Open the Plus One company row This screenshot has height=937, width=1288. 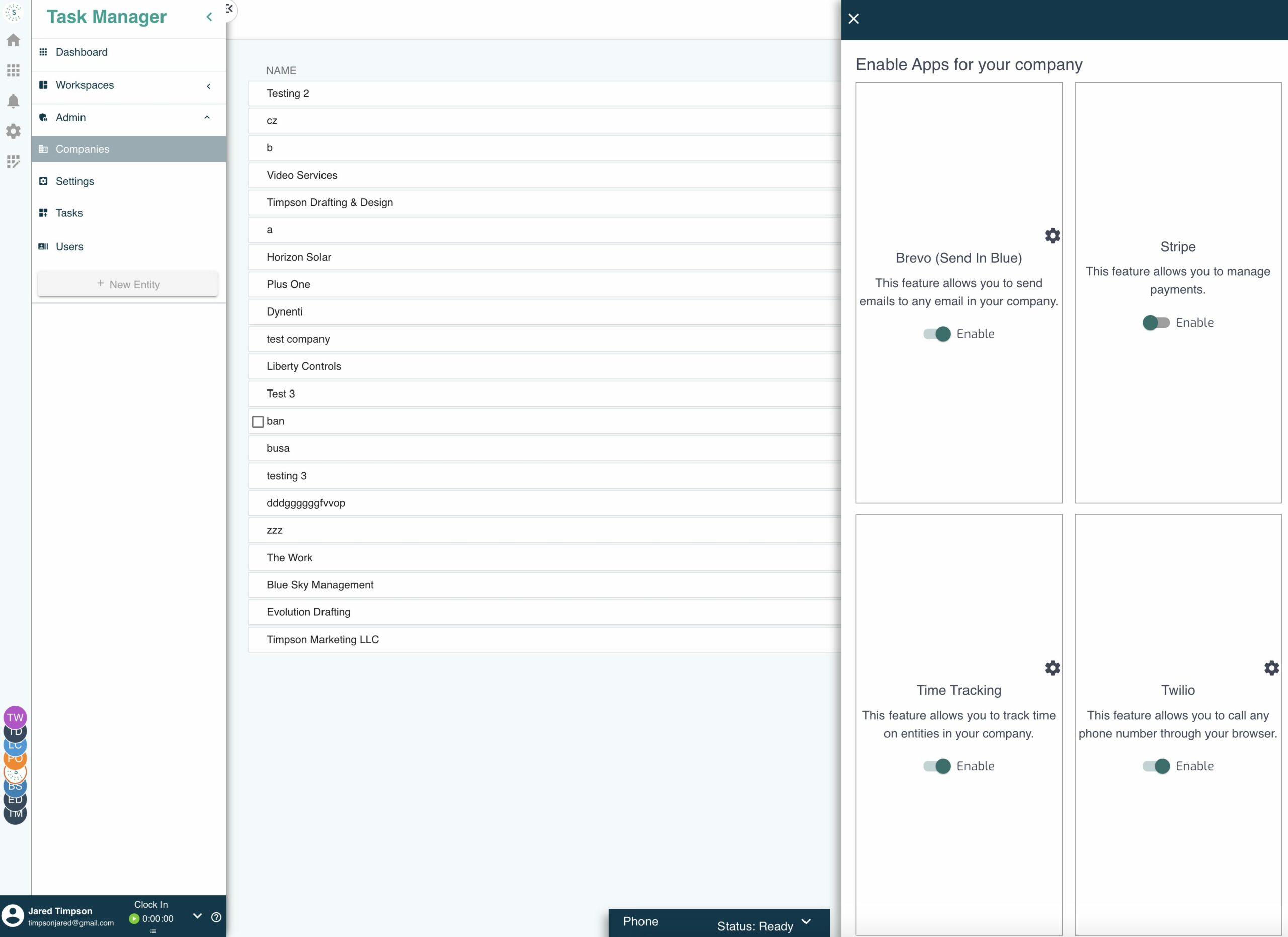tap(544, 284)
